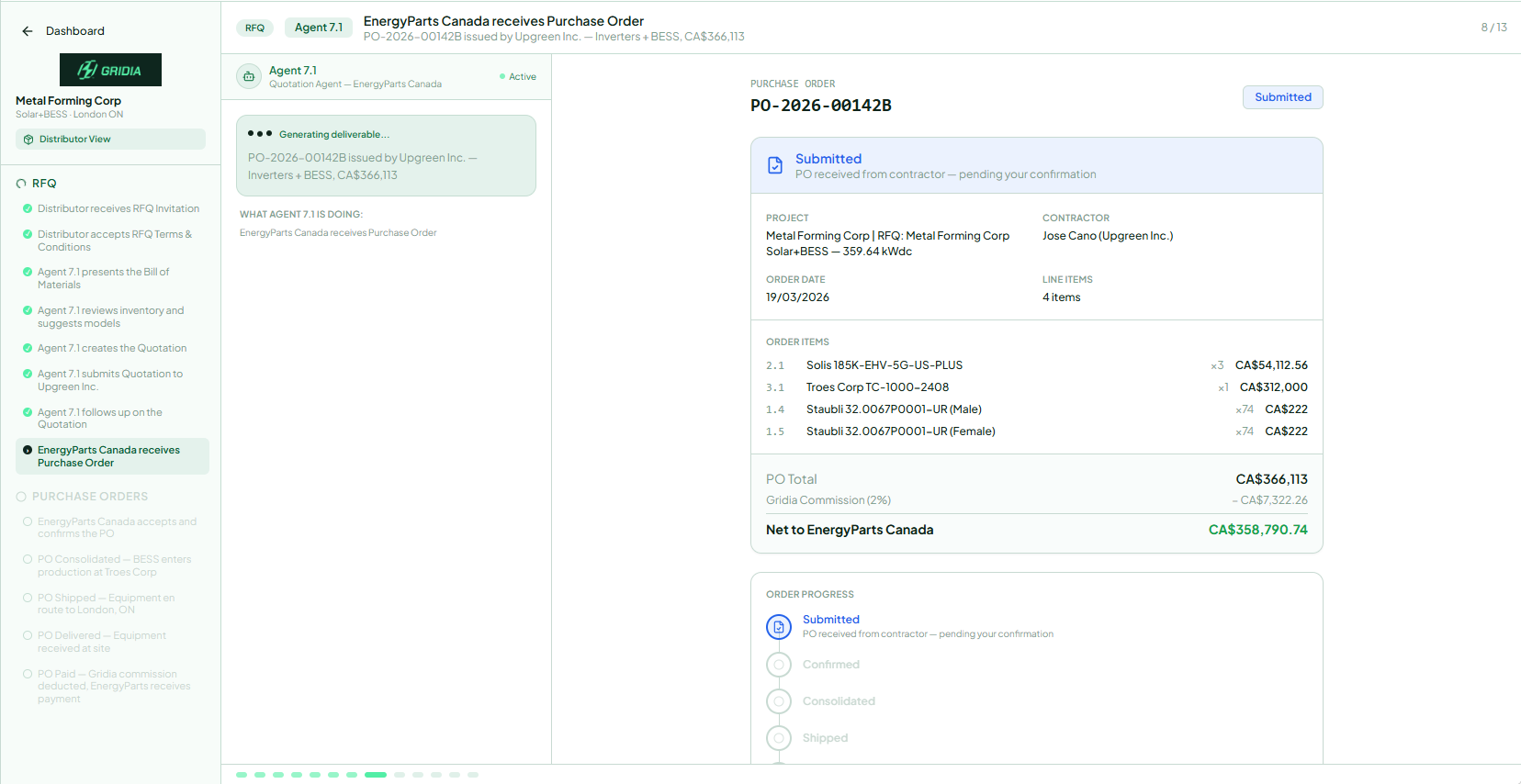Open step PO Paid Gridia commission deducted
Screen dimensions: 1521x784
coord(112,687)
